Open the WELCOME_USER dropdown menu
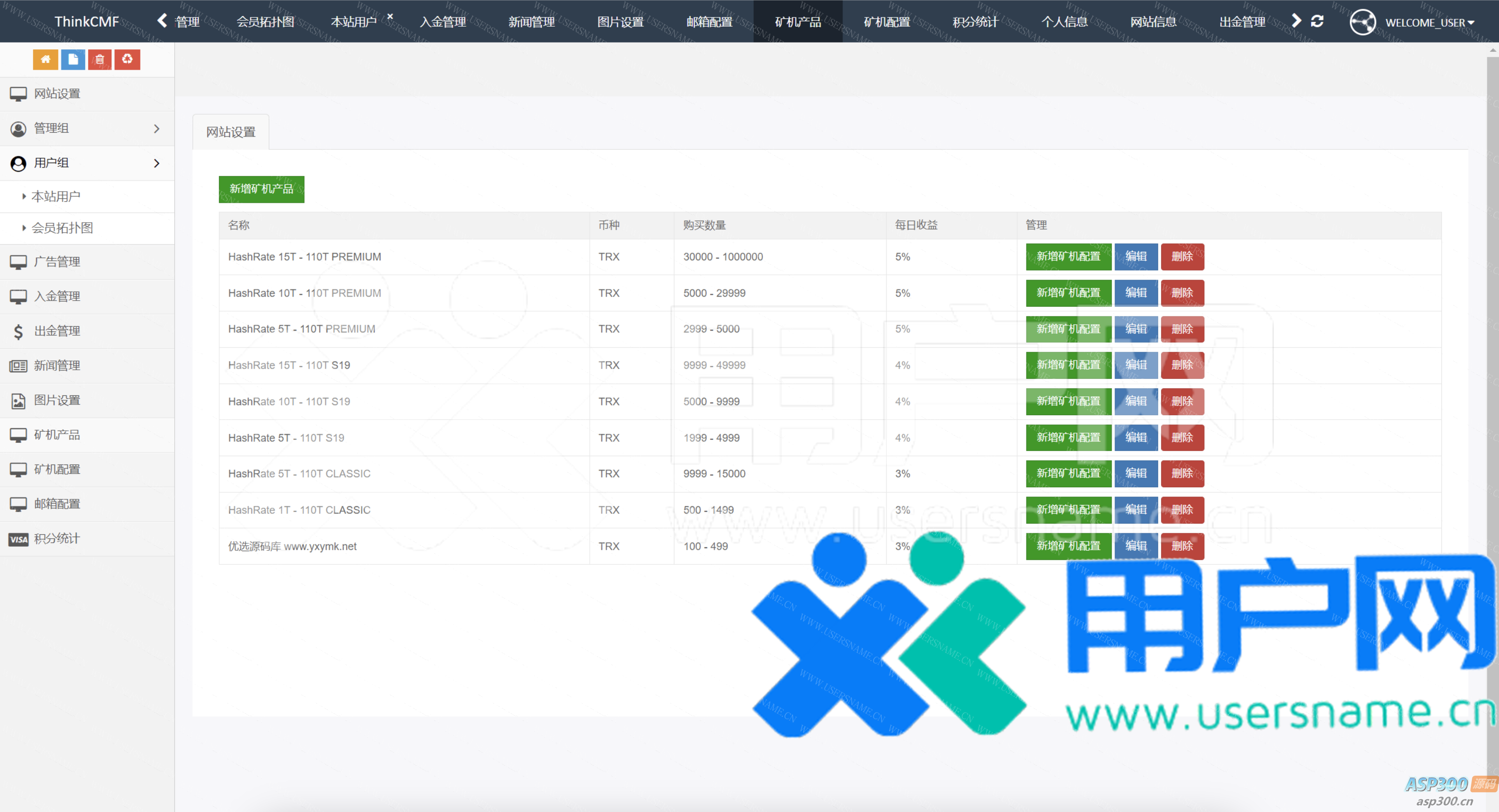The height and width of the screenshot is (812, 1499). click(1429, 23)
